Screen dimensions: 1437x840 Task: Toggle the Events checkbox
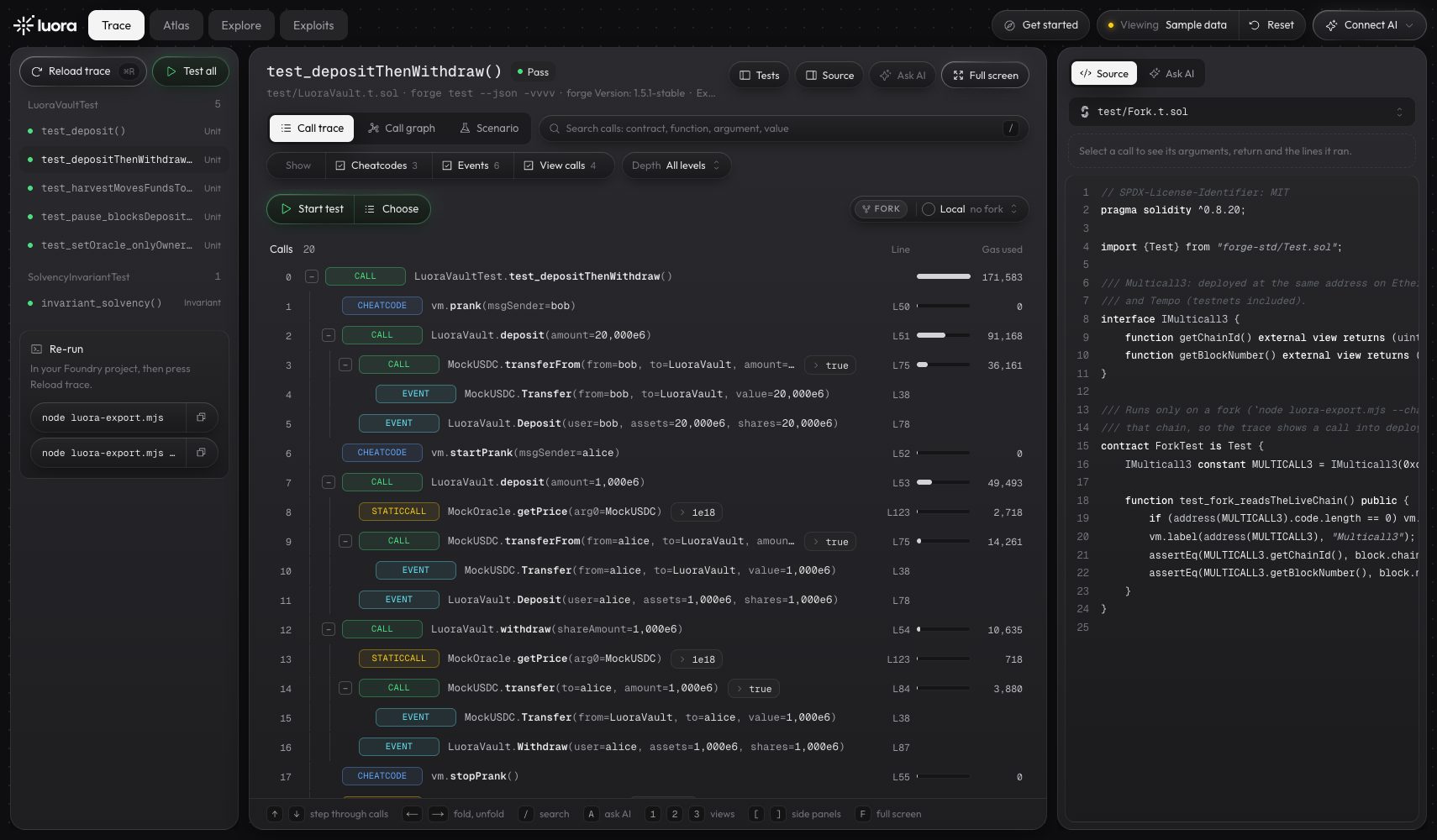447,165
